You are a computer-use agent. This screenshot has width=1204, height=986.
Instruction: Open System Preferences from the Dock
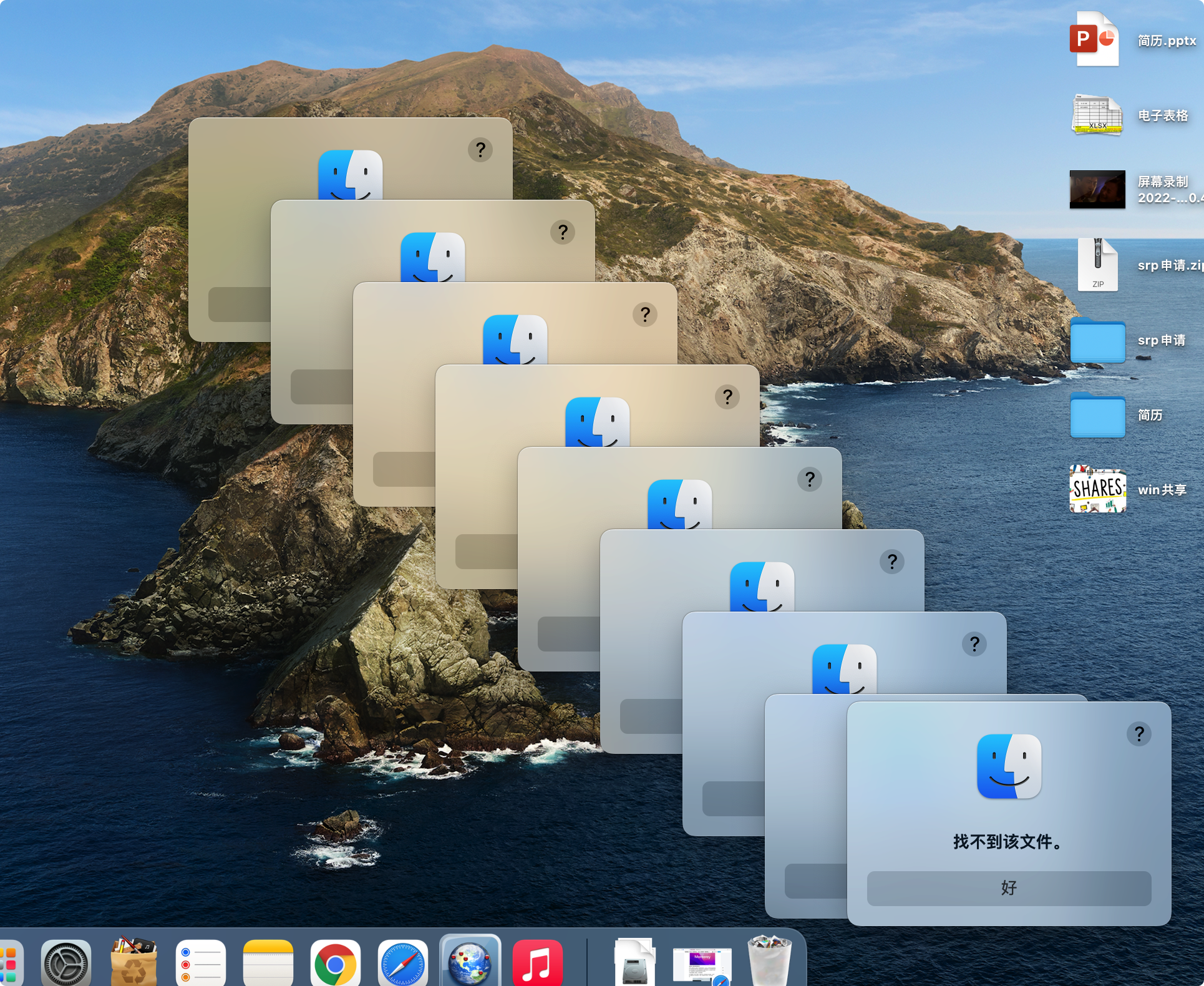click(x=66, y=964)
